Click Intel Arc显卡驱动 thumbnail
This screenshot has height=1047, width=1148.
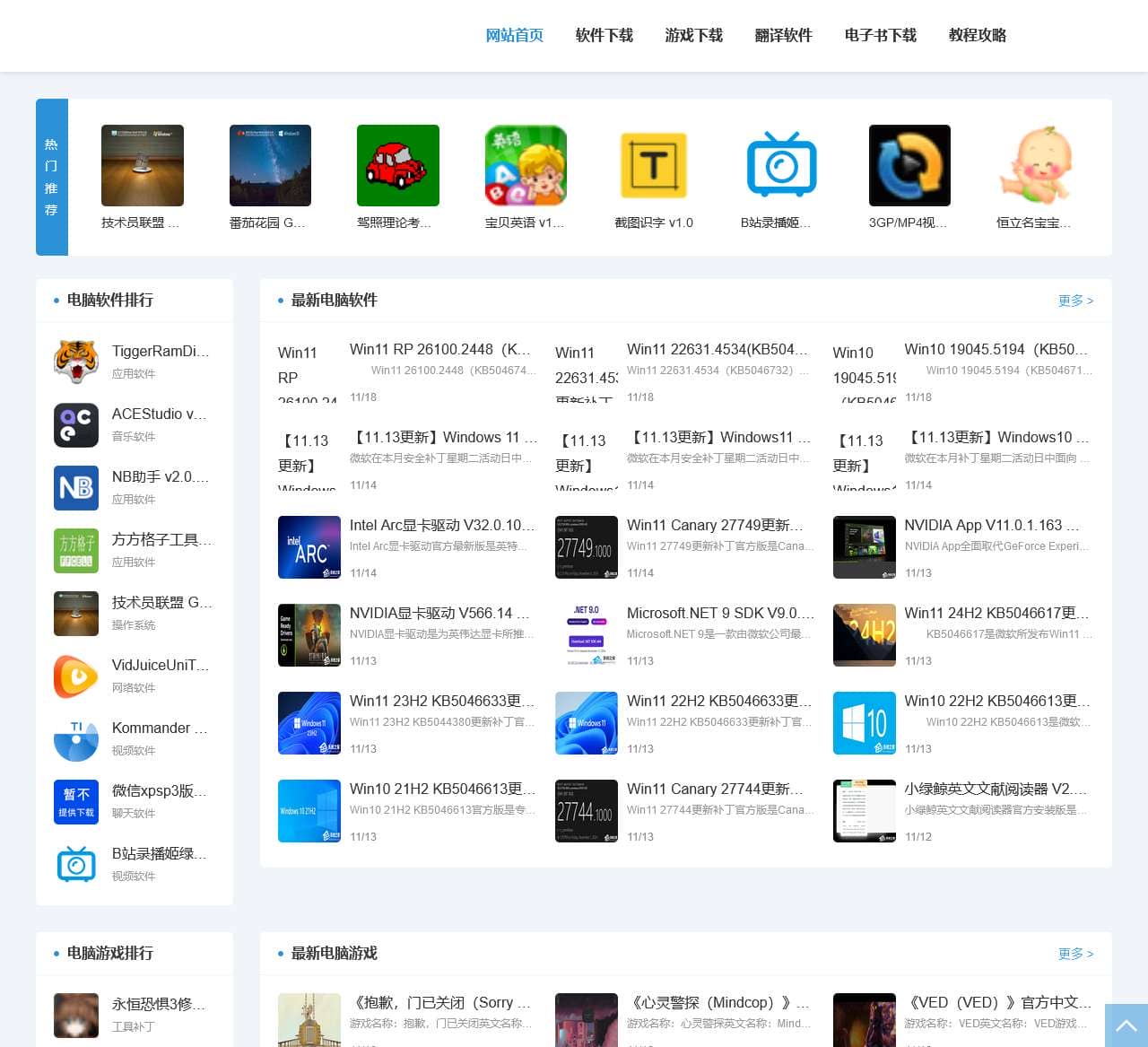[309, 547]
